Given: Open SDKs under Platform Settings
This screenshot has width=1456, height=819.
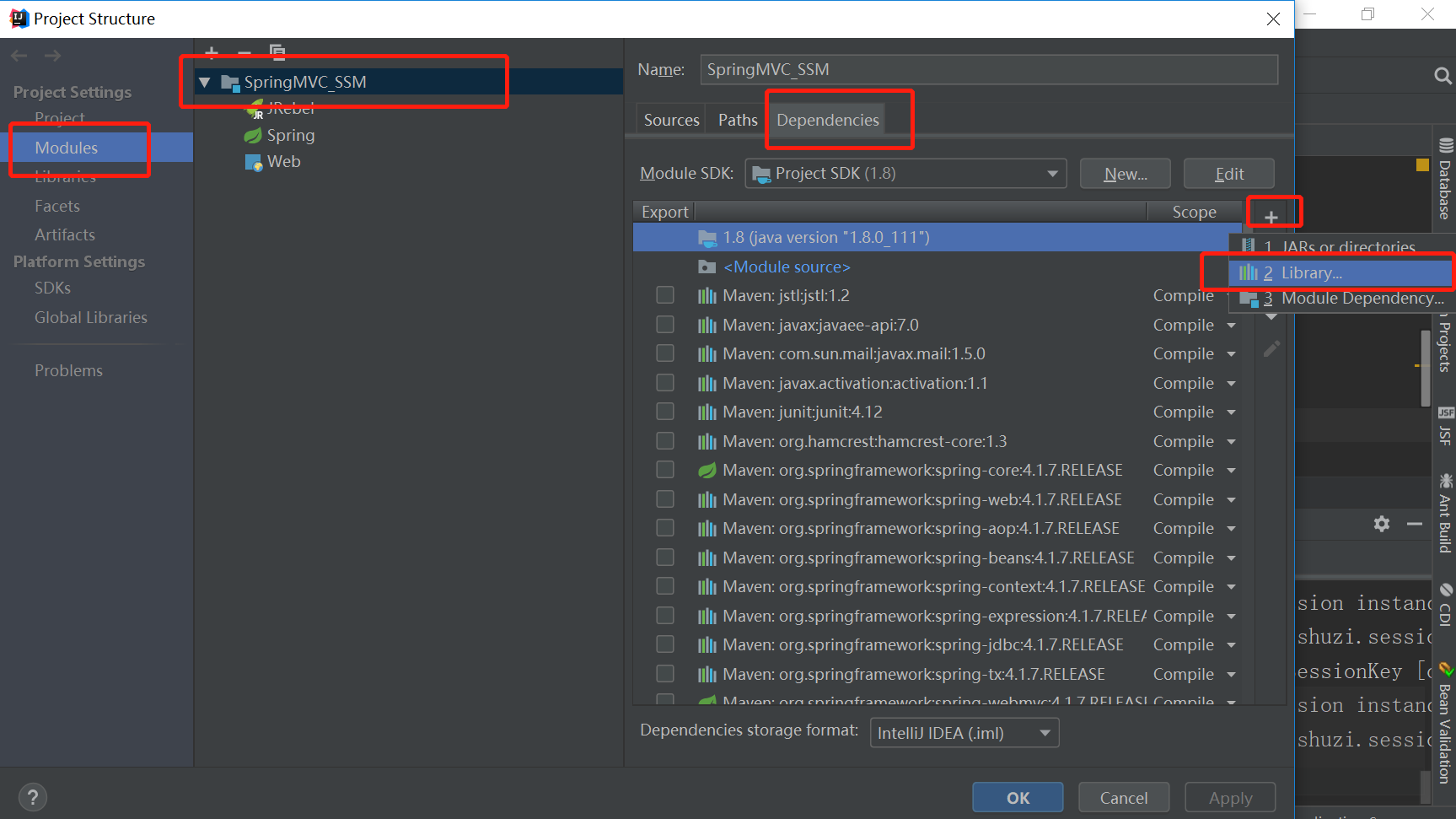Looking at the screenshot, I should (x=52, y=288).
